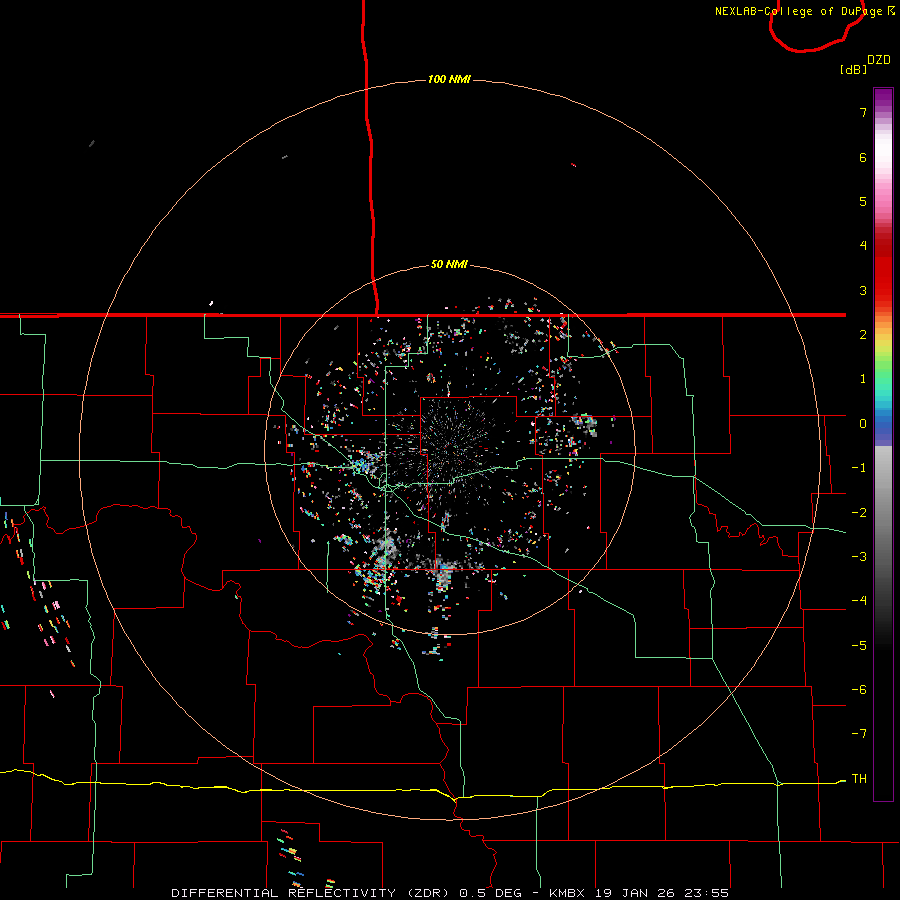Click the 100 NMI range ring label
The image size is (900, 900).
[x=449, y=79]
